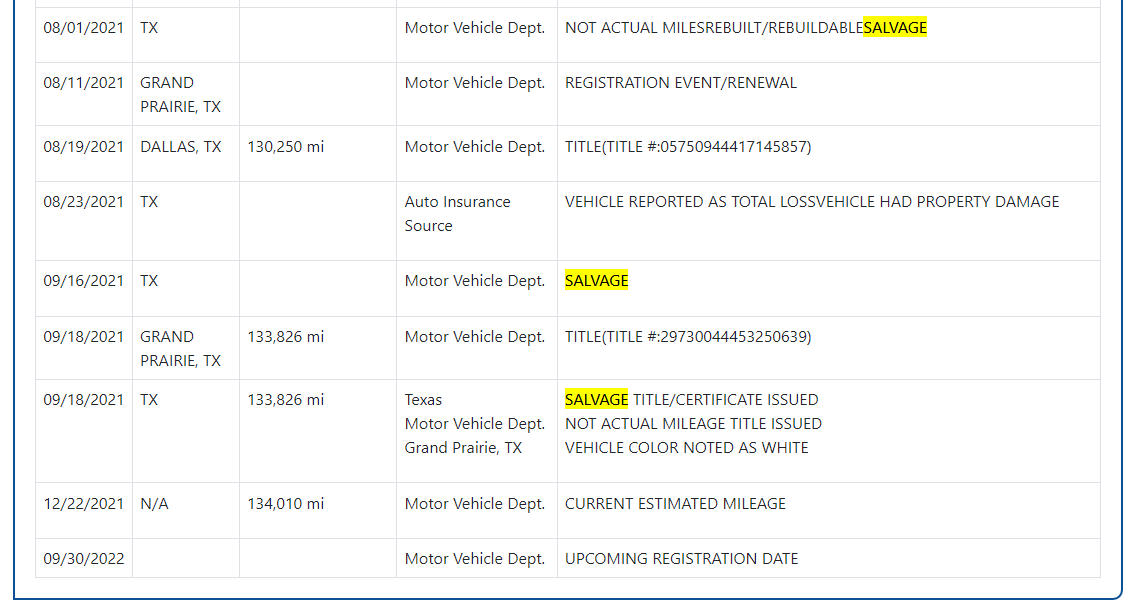Click TITLE #:29730044453250639 entry
This screenshot has height=616, width=1134.
[x=688, y=337]
